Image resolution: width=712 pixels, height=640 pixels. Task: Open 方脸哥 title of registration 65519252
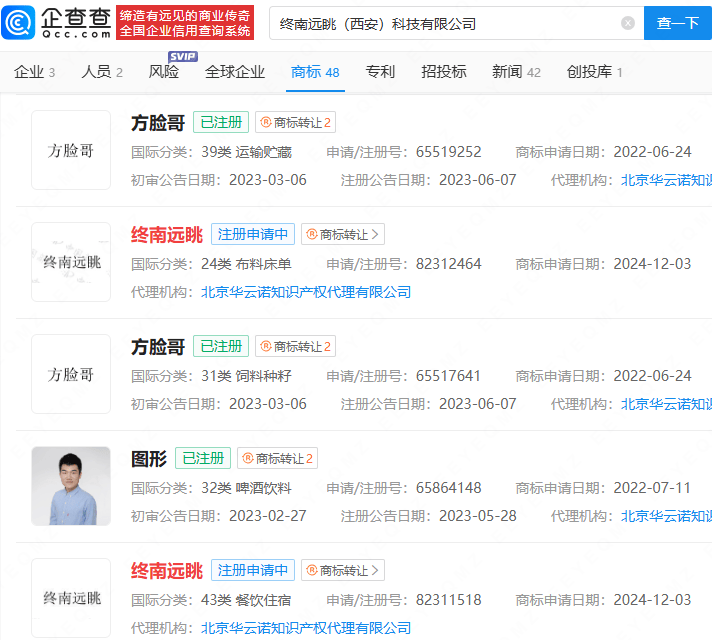coord(158,123)
